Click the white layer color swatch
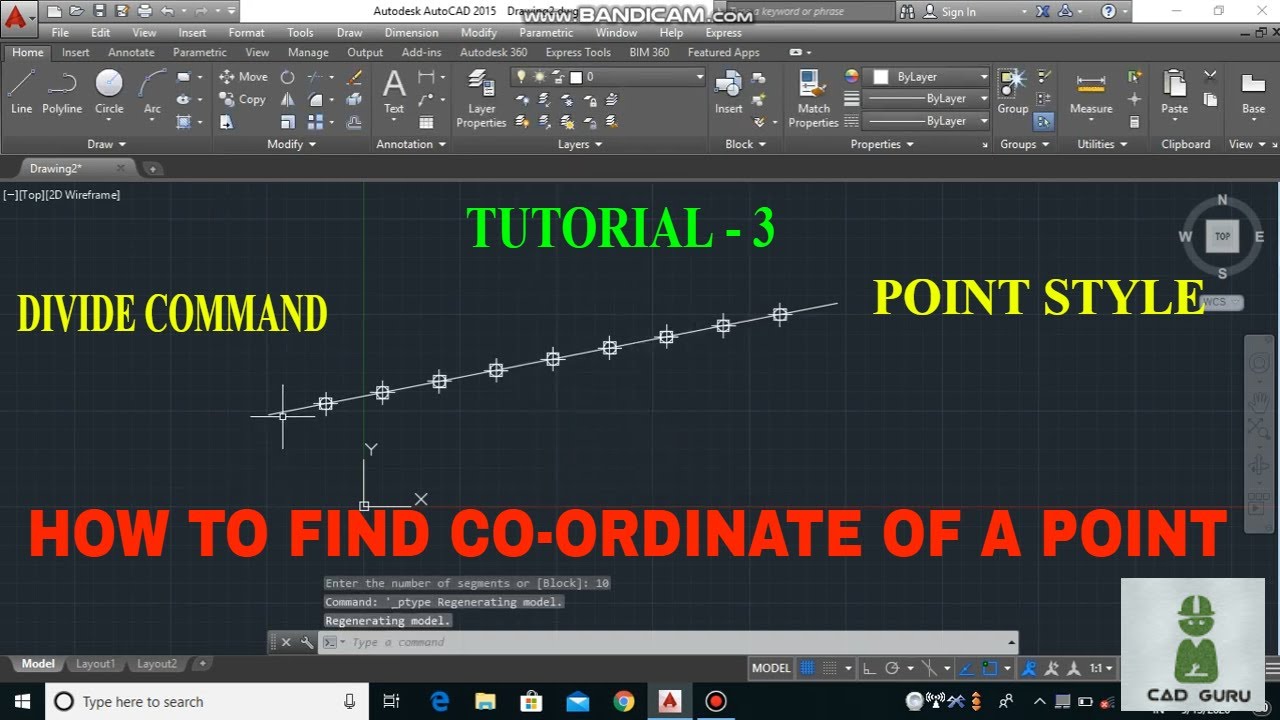Image resolution: width=1280 pixels, height=720 pixels. [x=576, y=77]
